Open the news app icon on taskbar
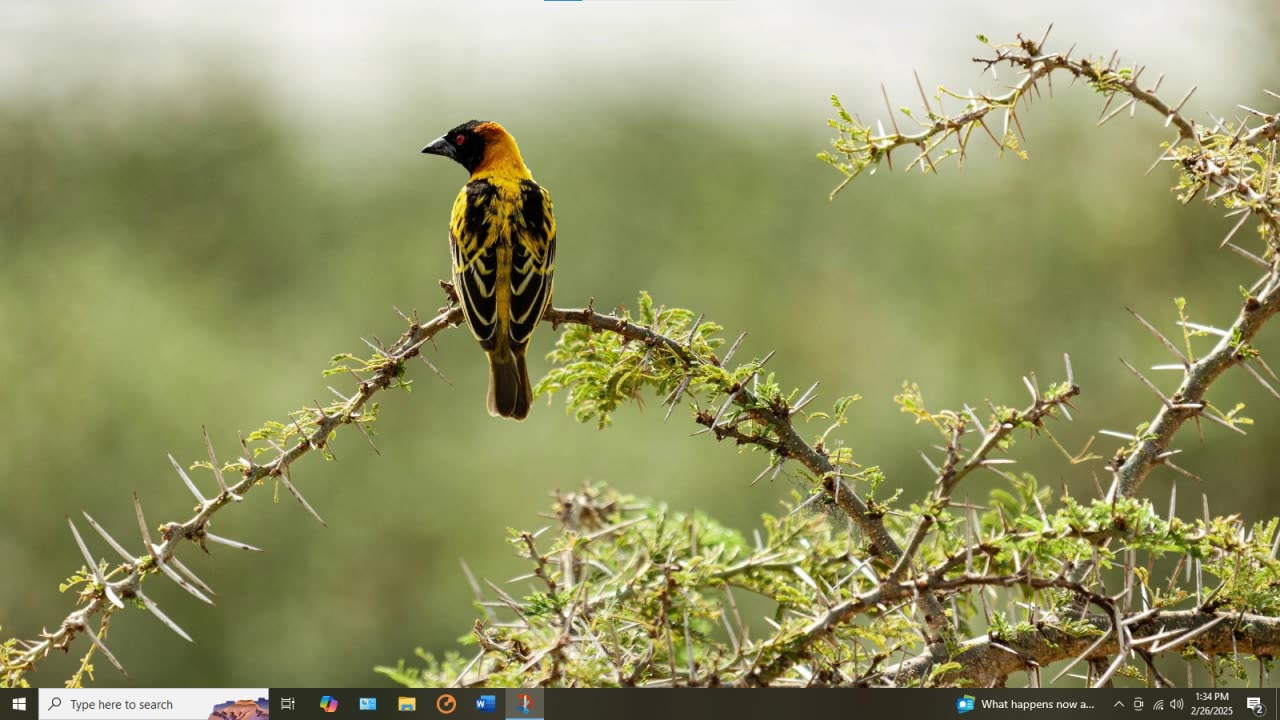 click(367, 704)
